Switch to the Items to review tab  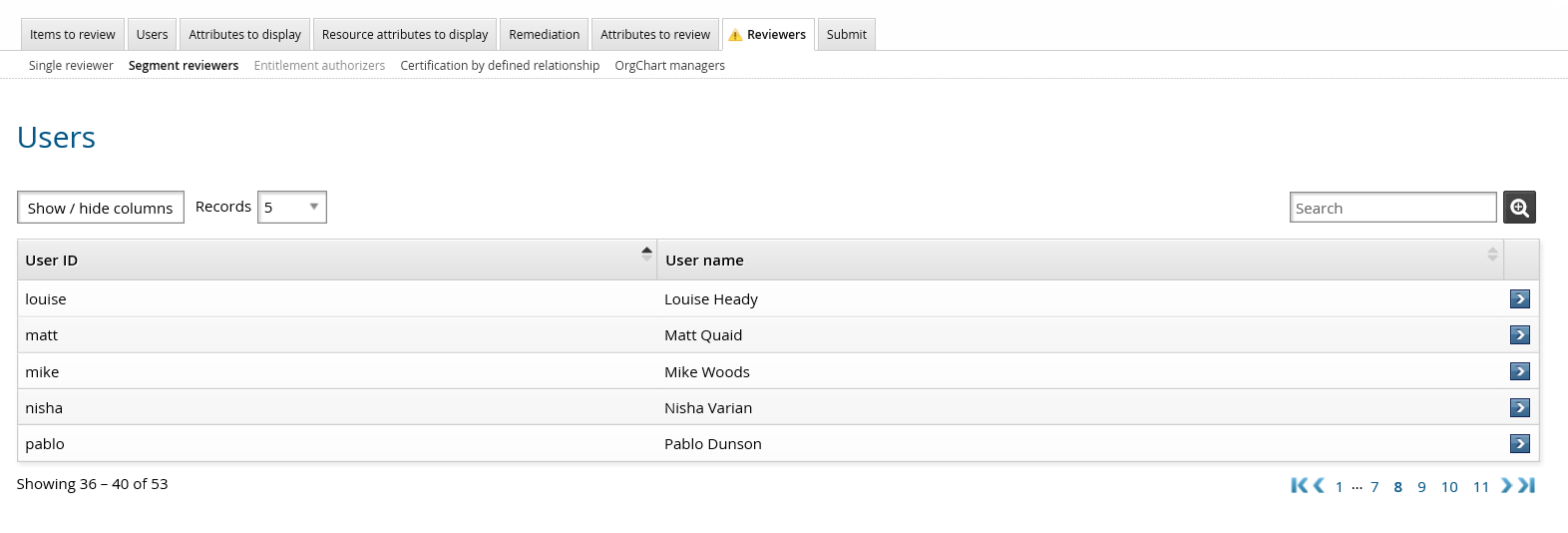pos(73,35)
